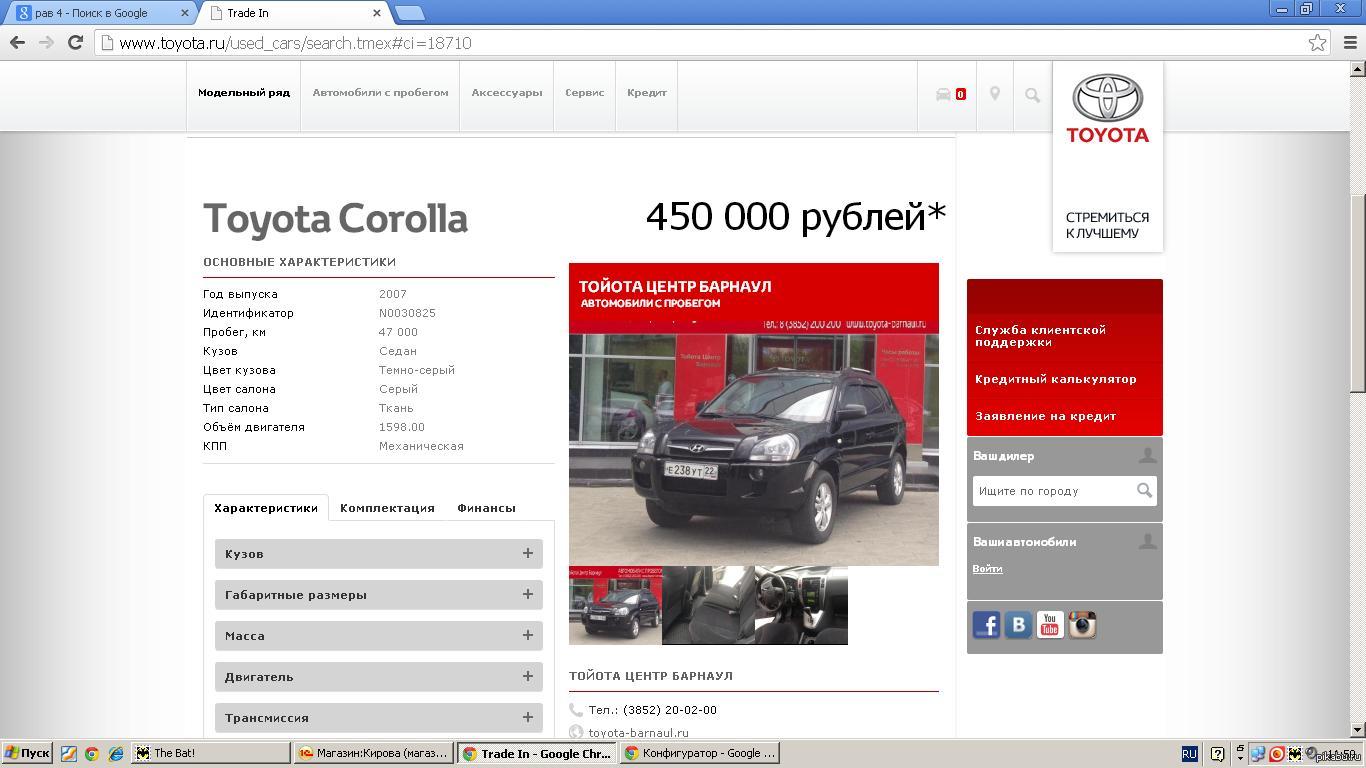Click the Войти login link
This screenshot has width=1366, height=768.
pyautogui.click(x=987, y=568)
